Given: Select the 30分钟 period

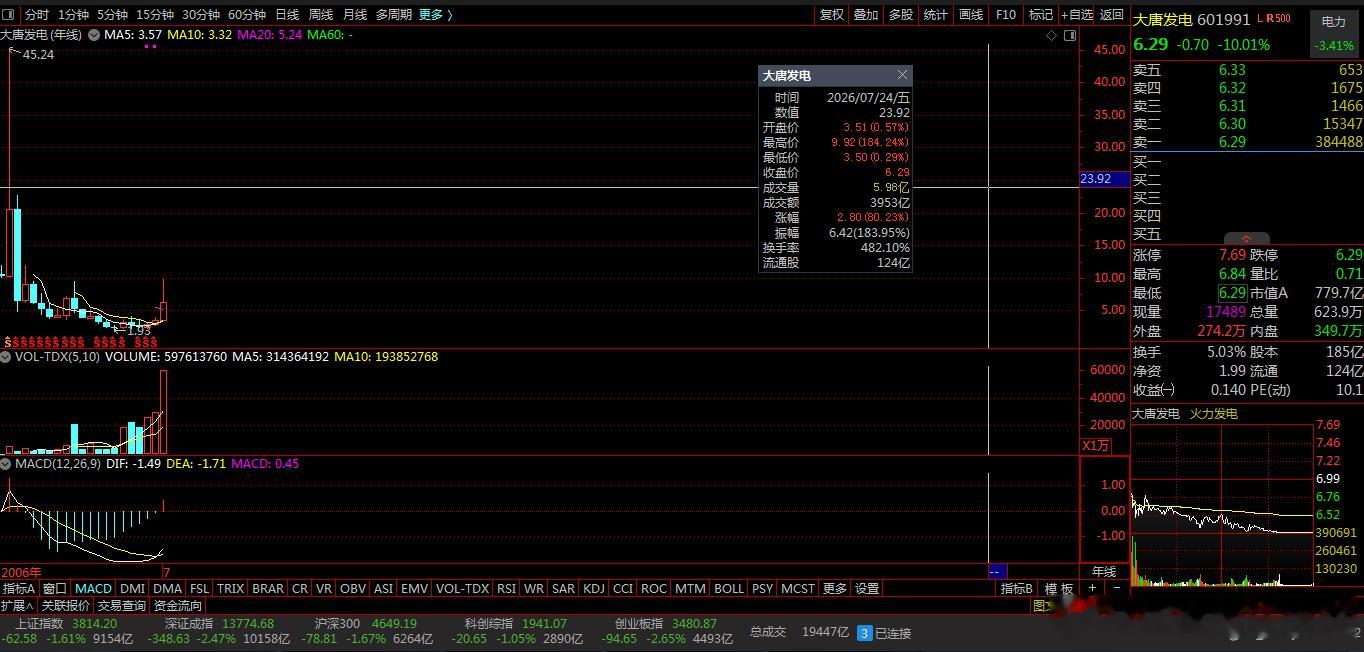Looking at the screenshot, I should point(201,15).
